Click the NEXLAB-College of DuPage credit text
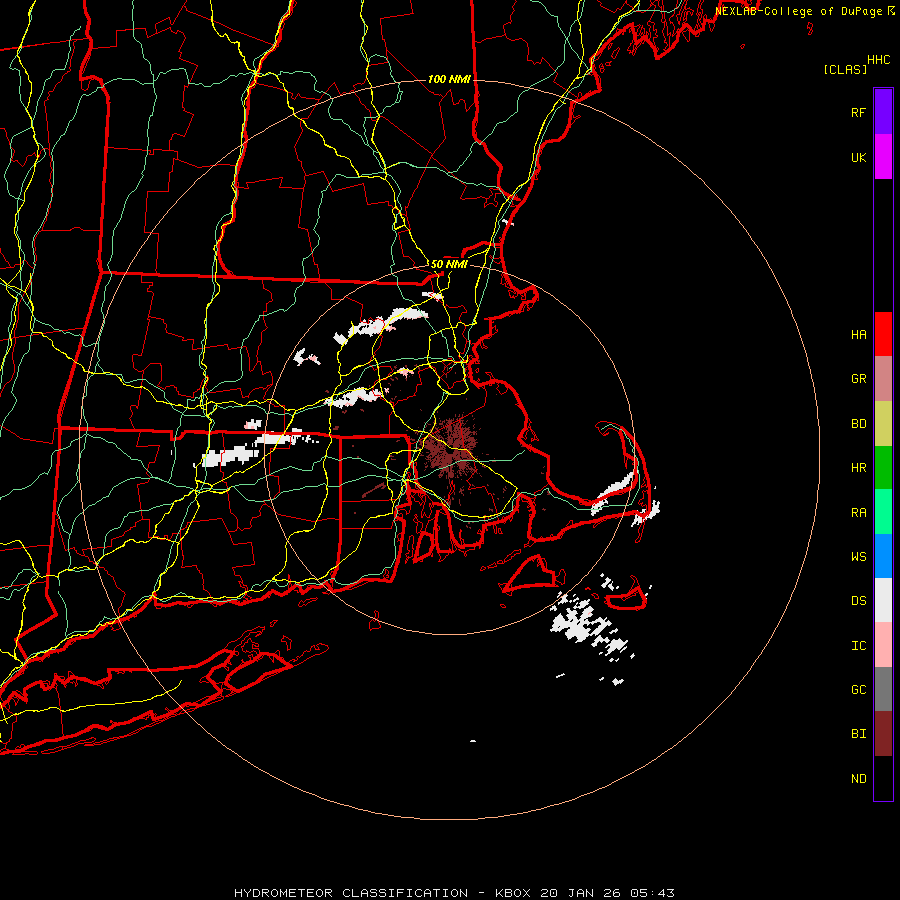Viewport: 900px width, 900px height. click(x=800, y=11)
